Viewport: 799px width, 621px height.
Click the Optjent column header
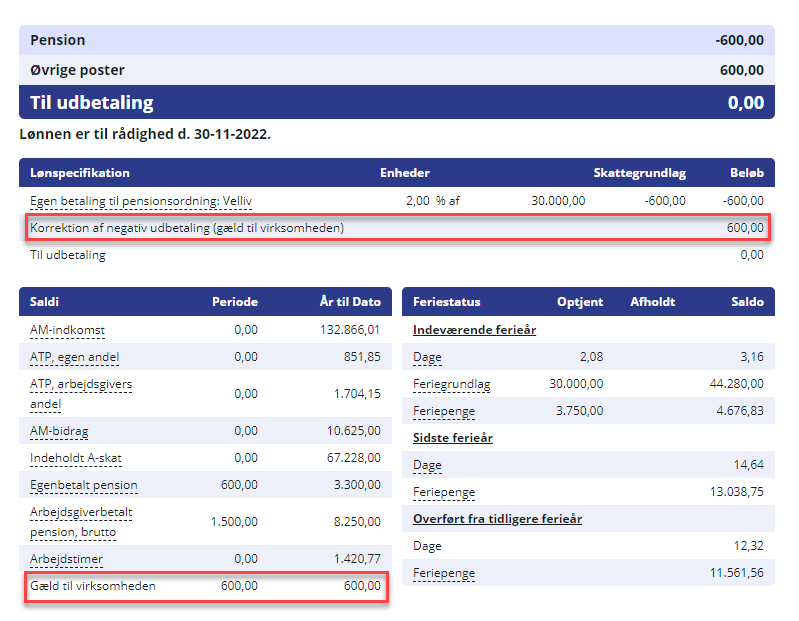click(580, 302)
